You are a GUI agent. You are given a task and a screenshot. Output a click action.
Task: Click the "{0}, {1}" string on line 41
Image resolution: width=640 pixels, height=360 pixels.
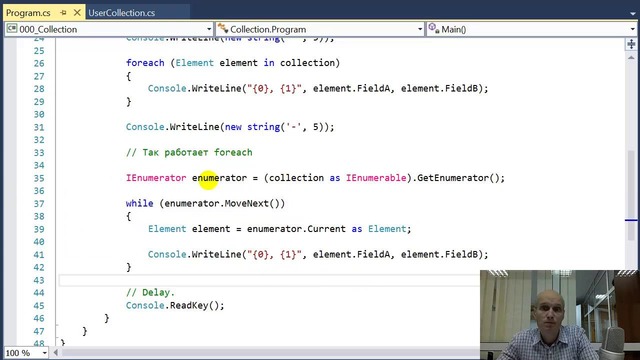point(274,254)
